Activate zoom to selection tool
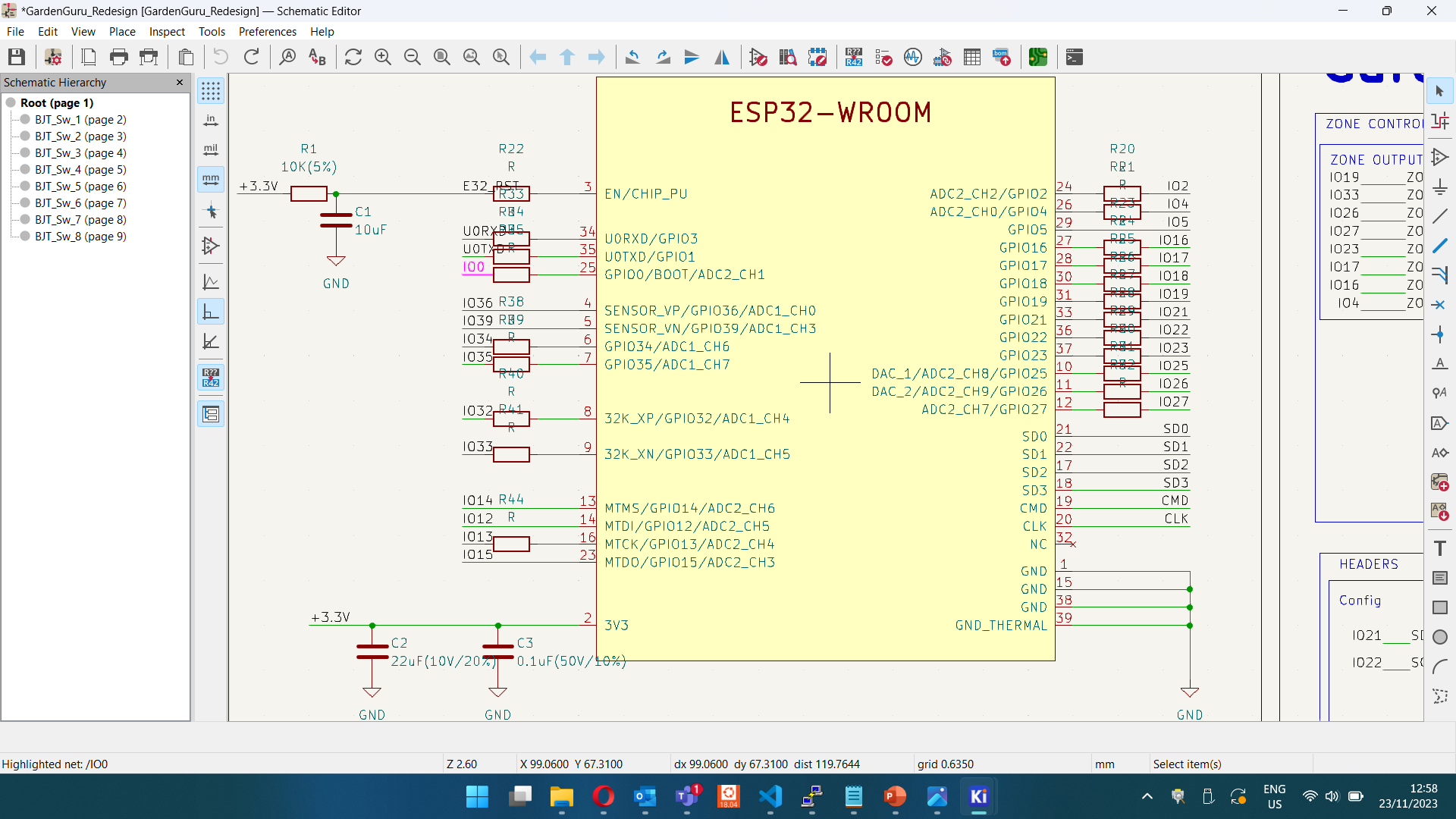 501,57
